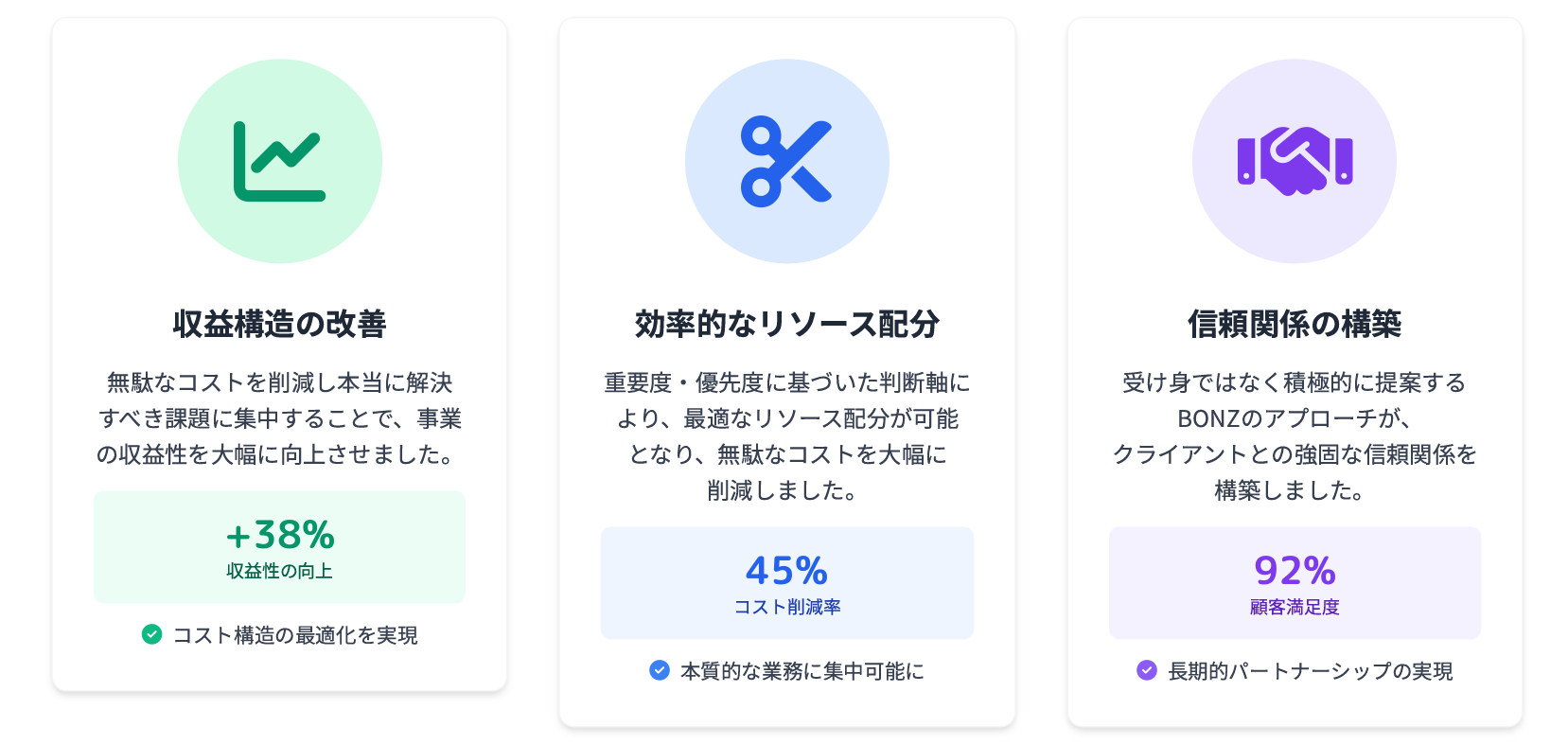Click description paragraph starting 無駄なコストを削減し
Image resolution: width=1568 pixels, height=745 pixels.
coord(279,418)
